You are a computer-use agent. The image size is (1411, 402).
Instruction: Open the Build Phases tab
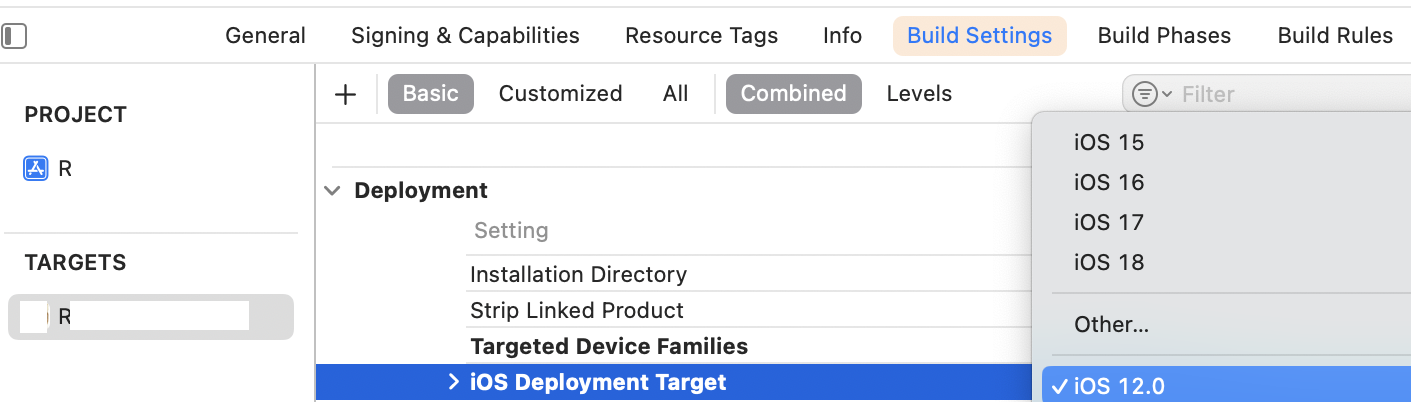tap(1164, 36)
